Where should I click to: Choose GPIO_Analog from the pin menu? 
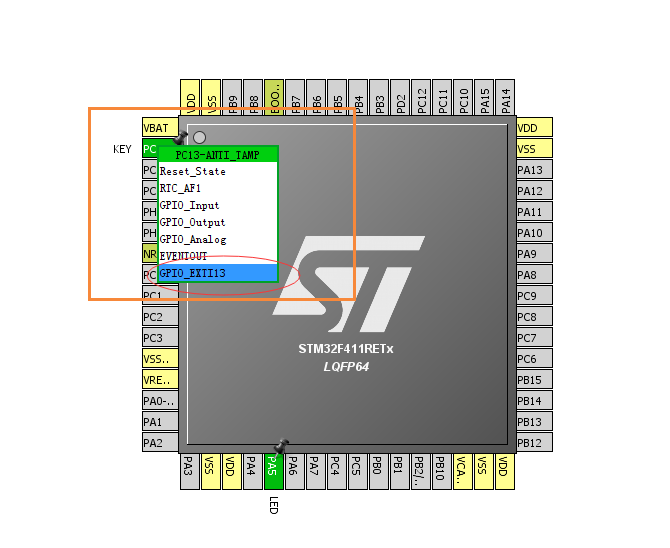pyautogui.click(x=218, y=239)
